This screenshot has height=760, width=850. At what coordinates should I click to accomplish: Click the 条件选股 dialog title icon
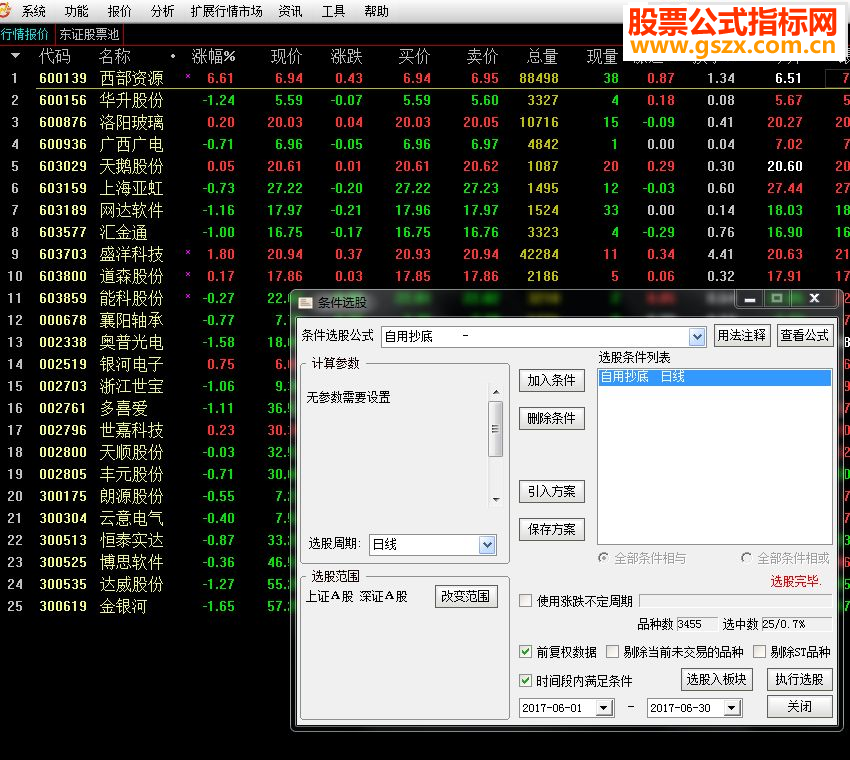click(x=306, y=302)
